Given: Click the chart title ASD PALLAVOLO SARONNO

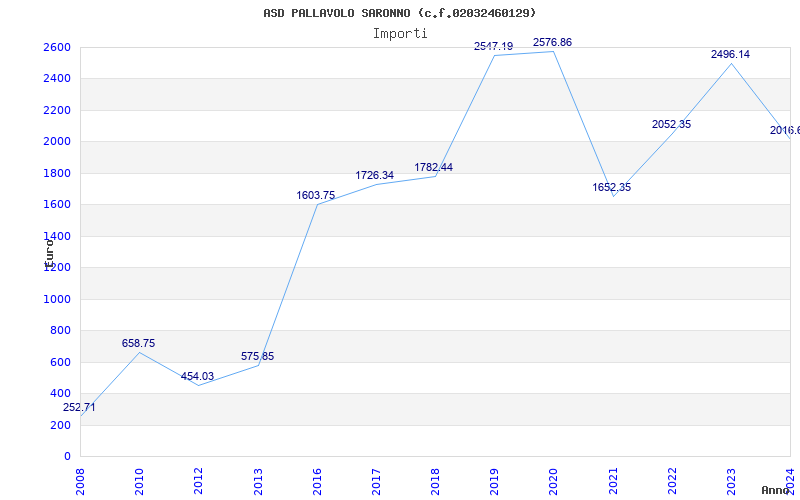Looking at the screenshot, I should 399,13.
